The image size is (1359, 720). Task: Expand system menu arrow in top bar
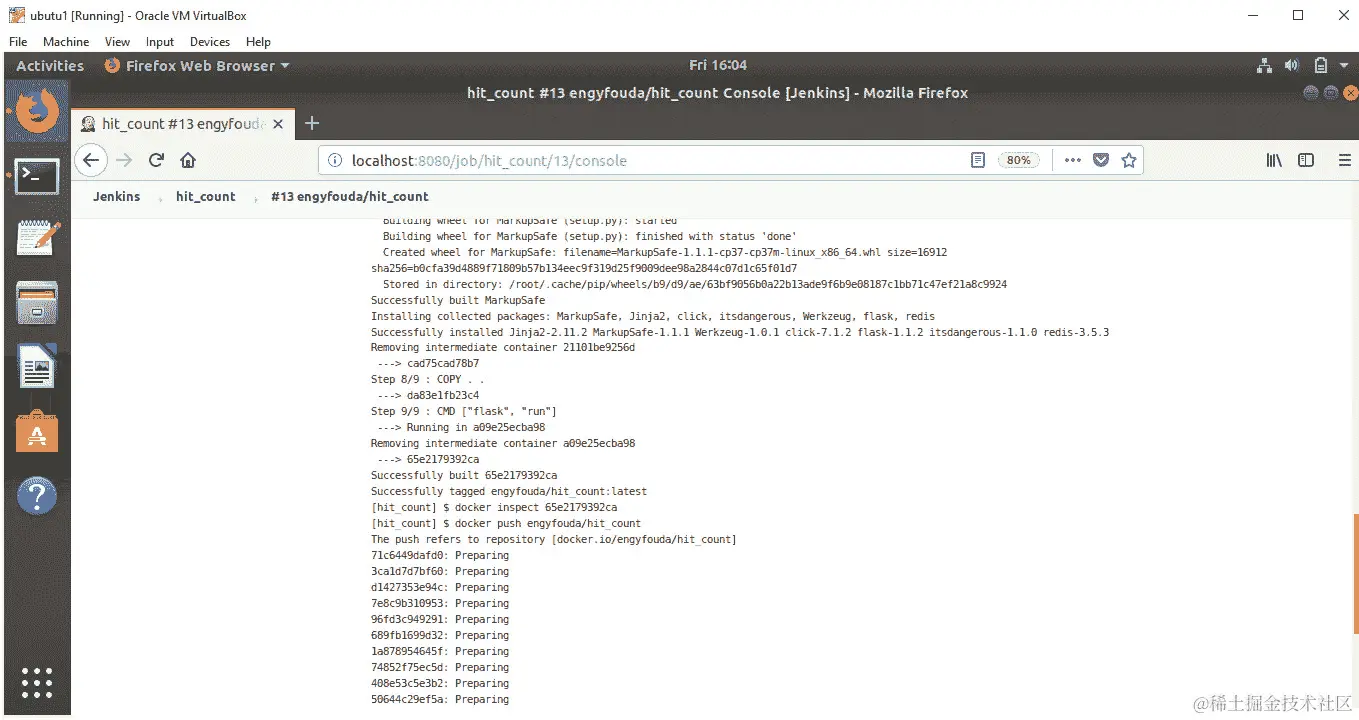pyautogui.click(x=1342, y=66)
